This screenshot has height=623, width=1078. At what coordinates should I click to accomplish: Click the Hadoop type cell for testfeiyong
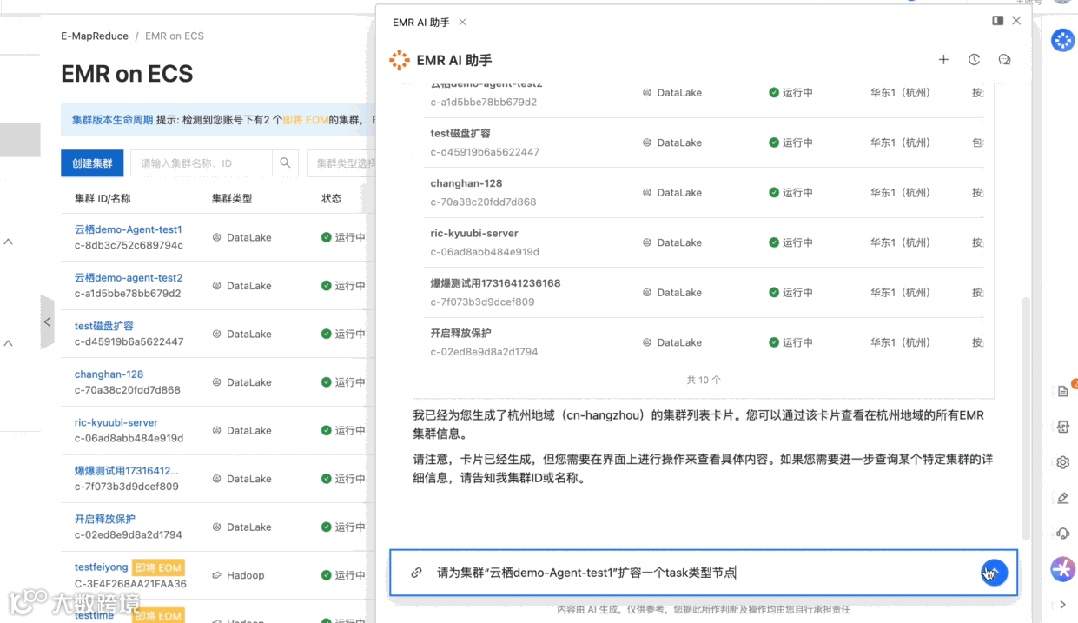click(x=238, y=575)
